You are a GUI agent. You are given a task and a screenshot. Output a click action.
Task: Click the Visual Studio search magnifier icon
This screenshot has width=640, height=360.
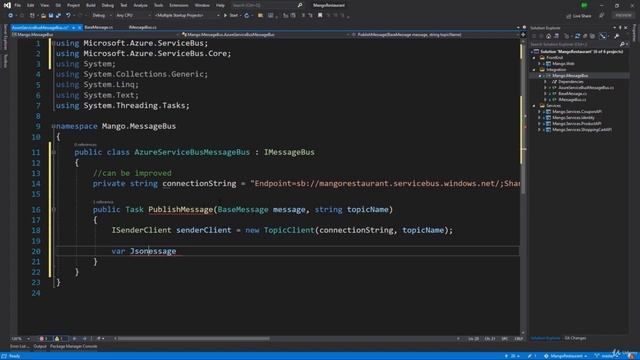click(x=300, y=5)
